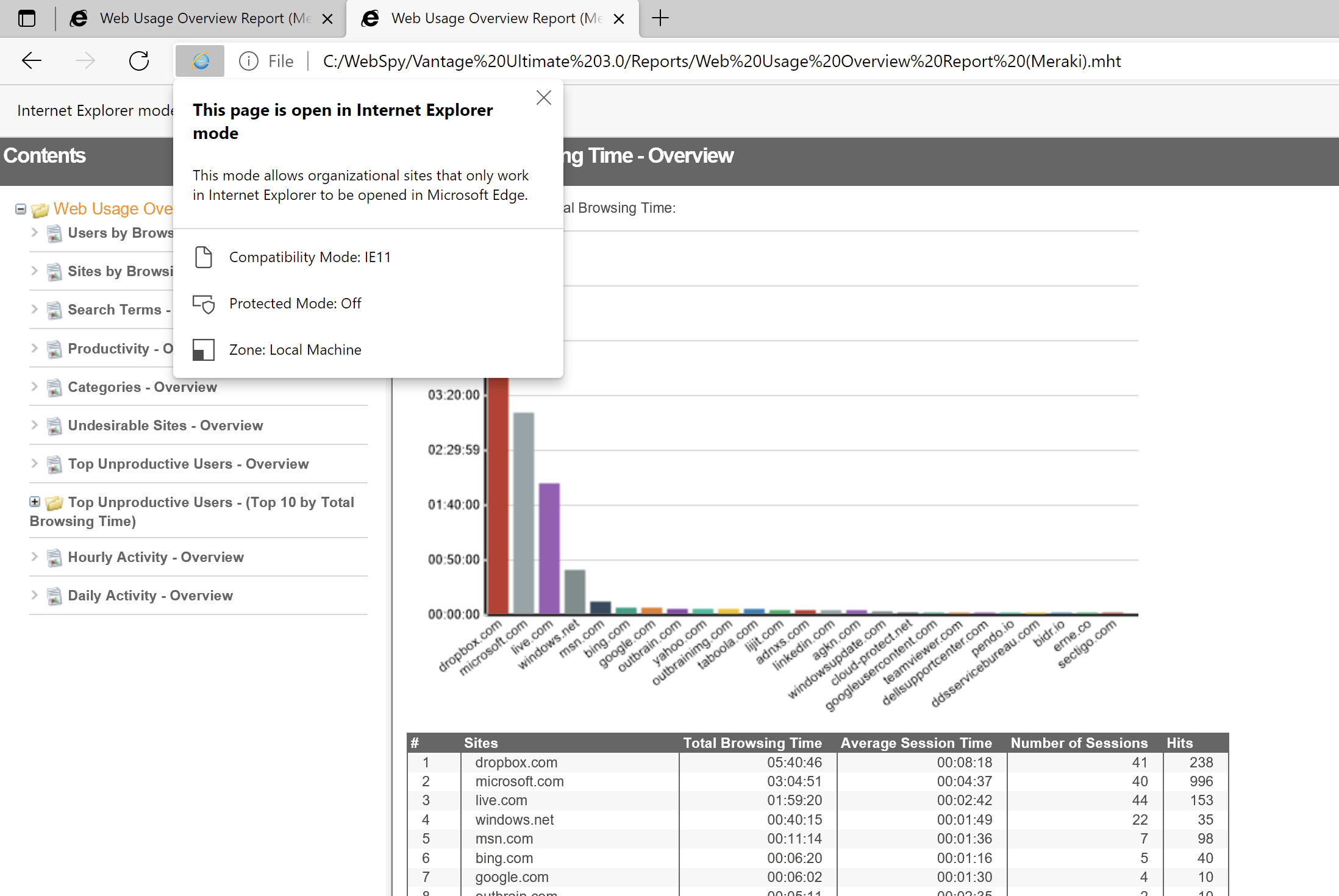Viewport: 1339px width, 896px height.
Task: Click the Internet Explorer mode icon
Action: point(200,61)
